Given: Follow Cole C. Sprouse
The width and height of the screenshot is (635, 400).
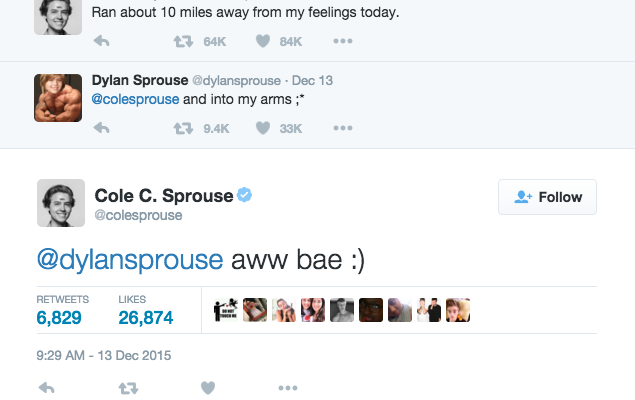Looking at the screenshot, I should pos(547,197).
